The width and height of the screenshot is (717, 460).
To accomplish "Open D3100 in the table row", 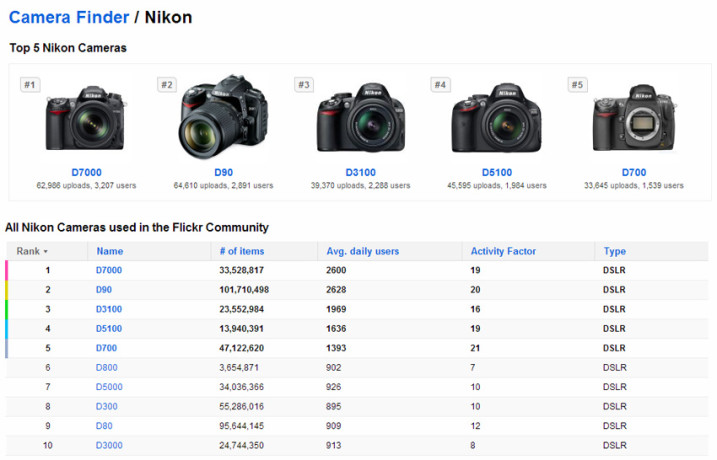I will coord(109,309).
